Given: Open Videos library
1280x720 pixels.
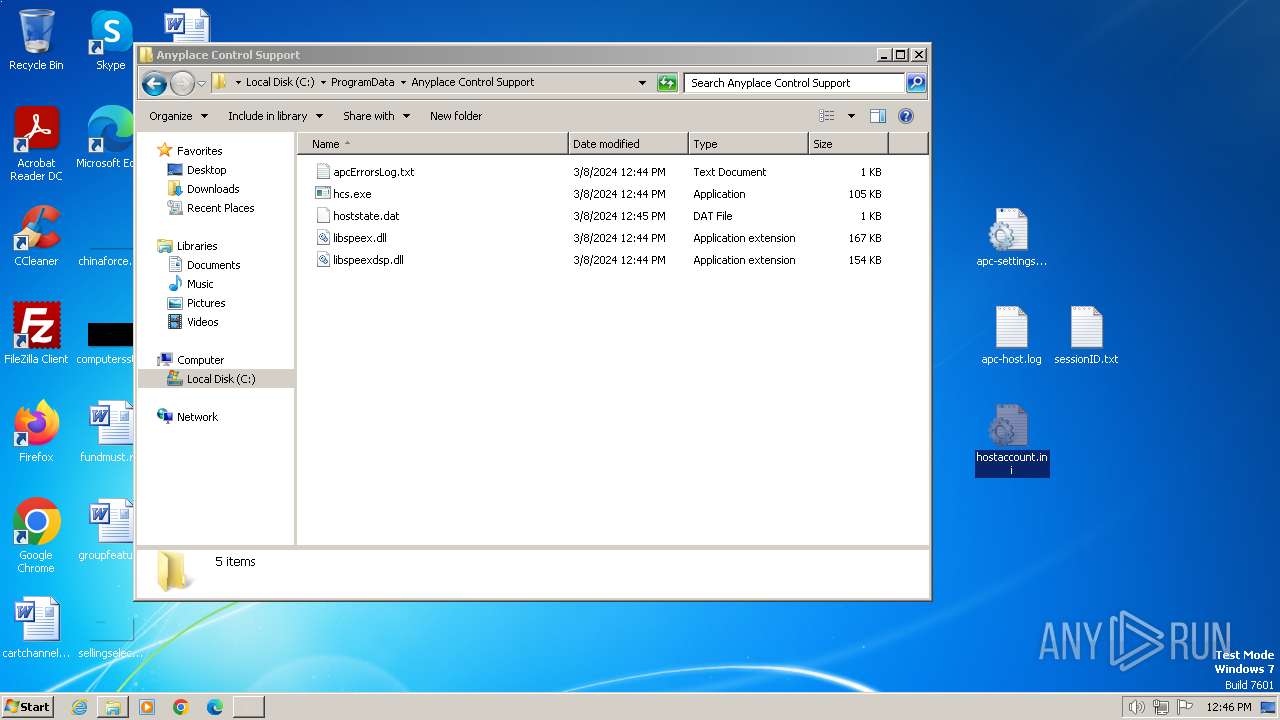Looking at the screenshot, I should coord(202,322).
